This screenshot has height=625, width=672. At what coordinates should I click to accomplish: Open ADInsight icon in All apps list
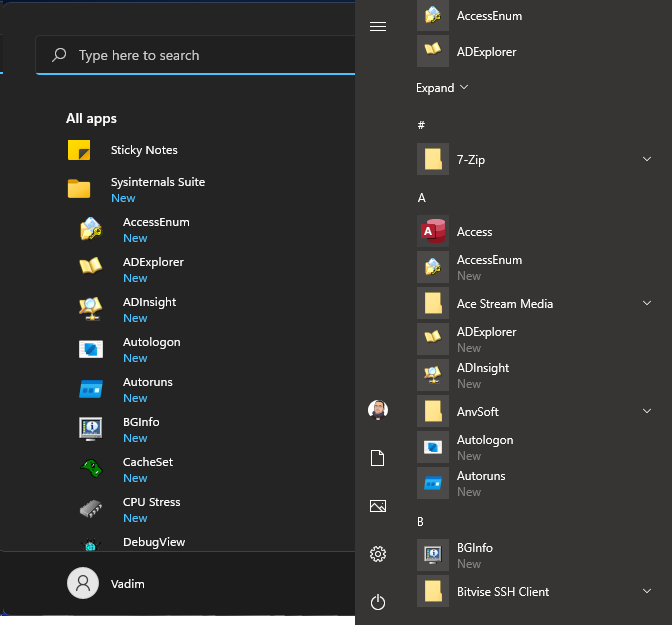pyautogui.click(x=91, y=309)
